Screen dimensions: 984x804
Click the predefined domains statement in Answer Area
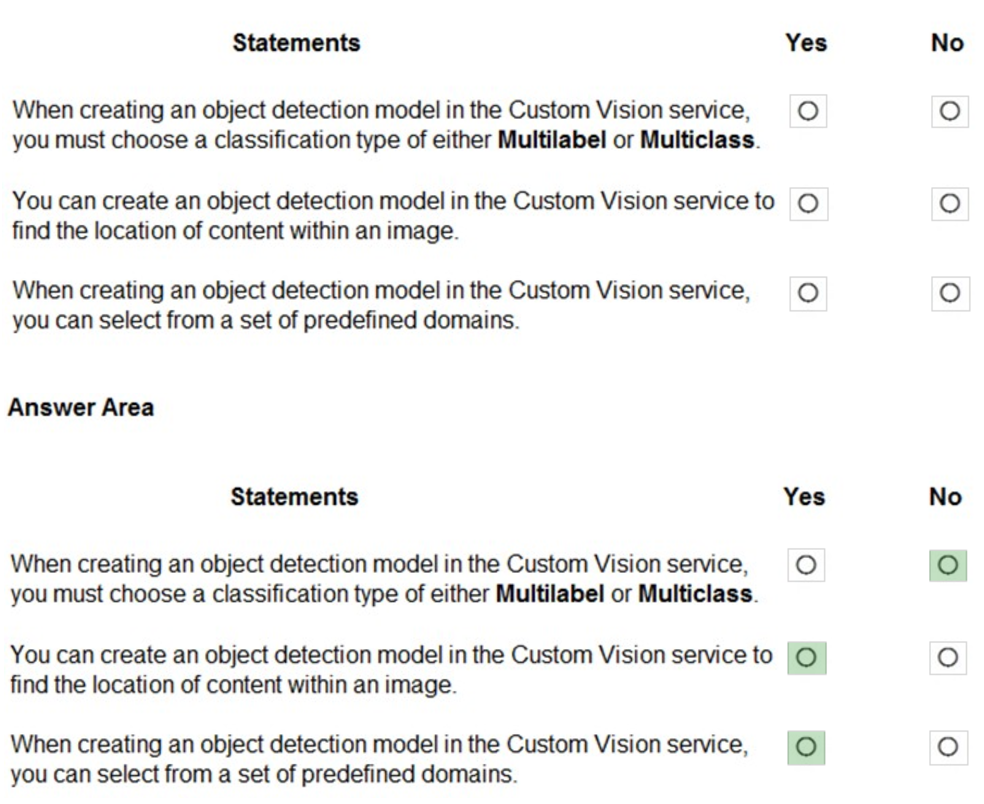click(x=378, y=760)
